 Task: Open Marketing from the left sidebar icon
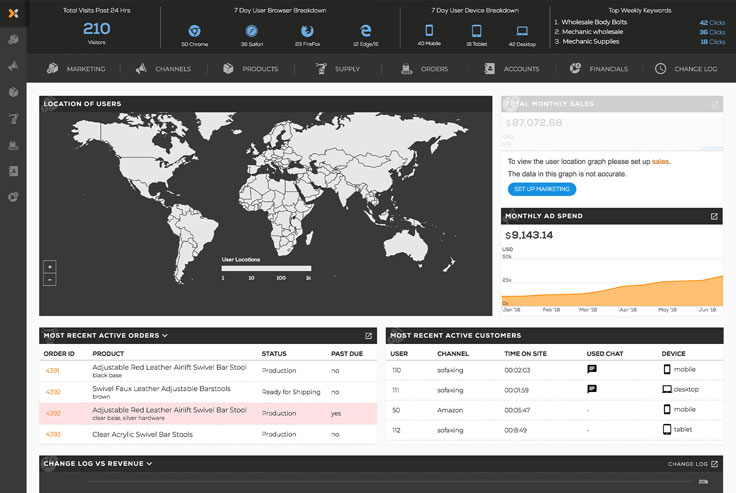pyautogui.click(x=13, y=39)
